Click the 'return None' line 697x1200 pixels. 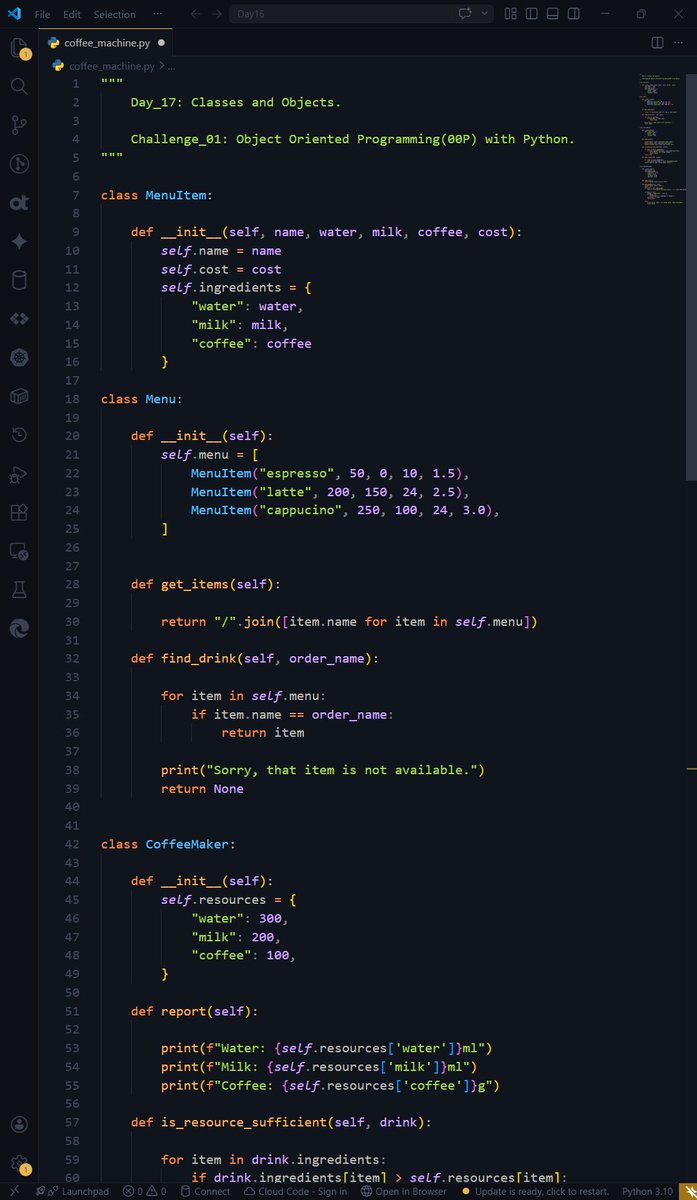tap(202, 788)
